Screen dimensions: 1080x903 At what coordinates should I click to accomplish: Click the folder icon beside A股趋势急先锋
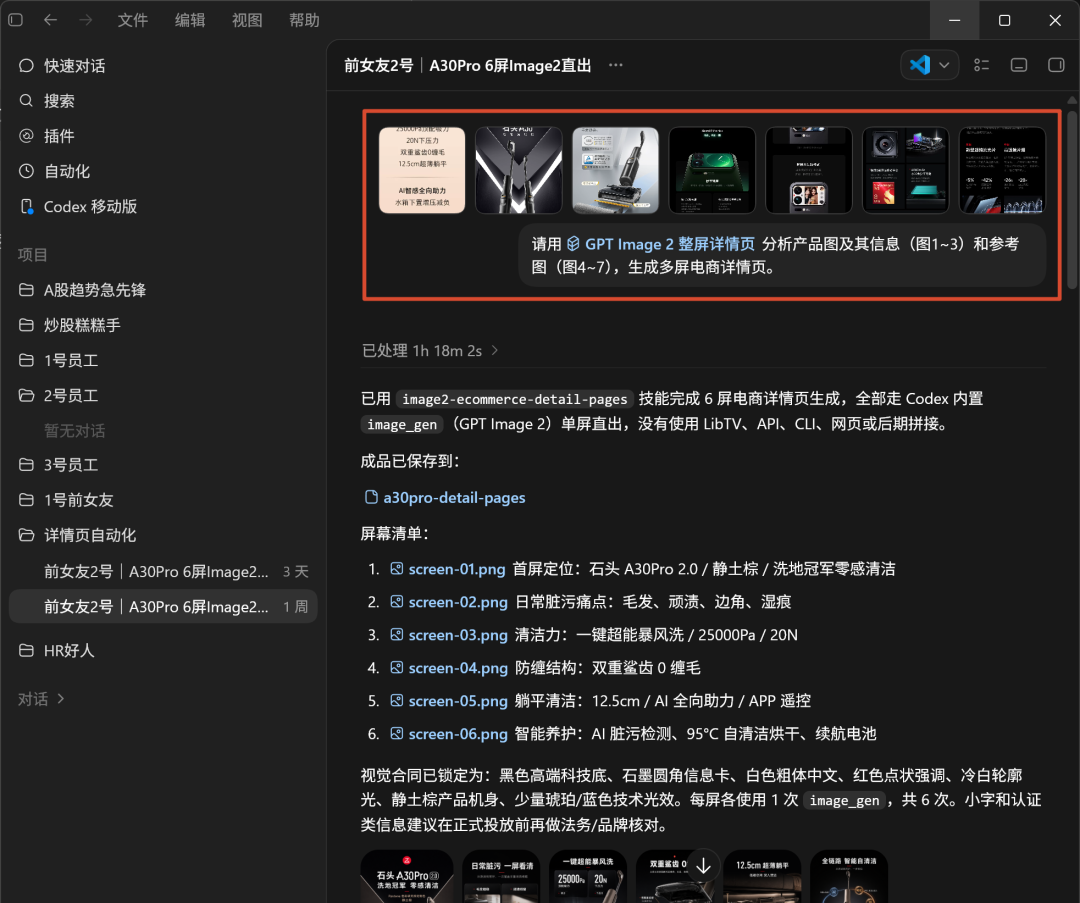point(26,289)
